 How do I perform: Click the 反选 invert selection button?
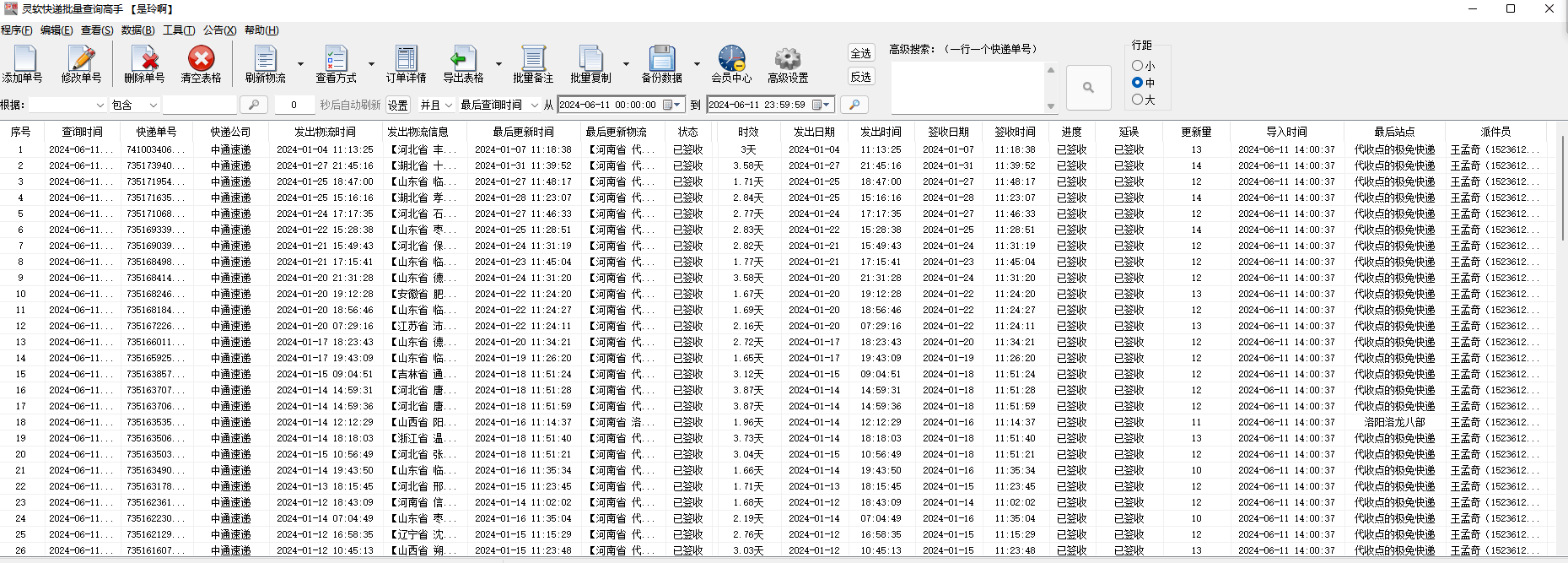tap(861, 77)
